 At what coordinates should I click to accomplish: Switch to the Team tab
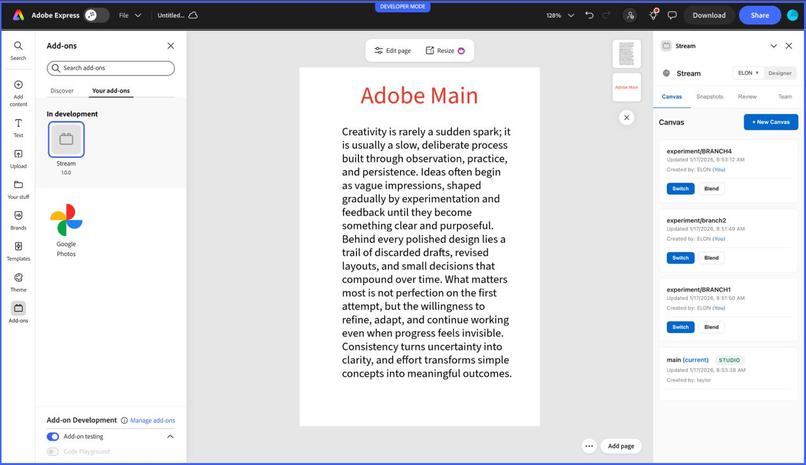tap(784, 97)
